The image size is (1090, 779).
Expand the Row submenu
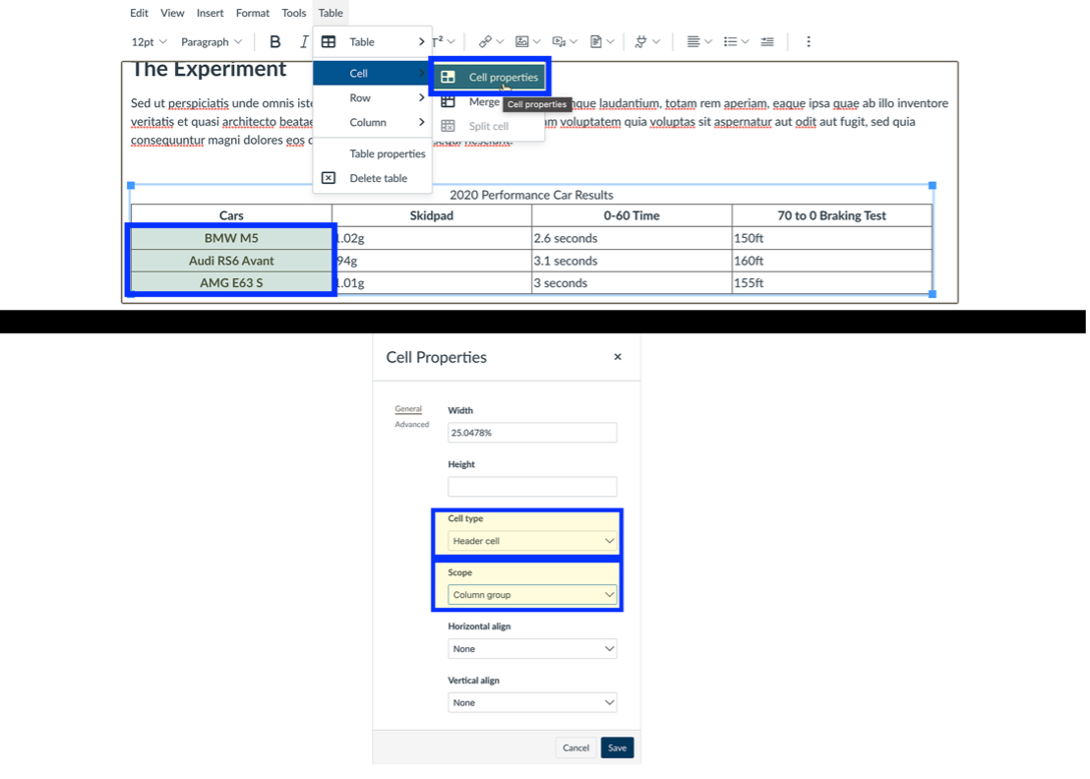pyautogui.click(x=372, y=98)
